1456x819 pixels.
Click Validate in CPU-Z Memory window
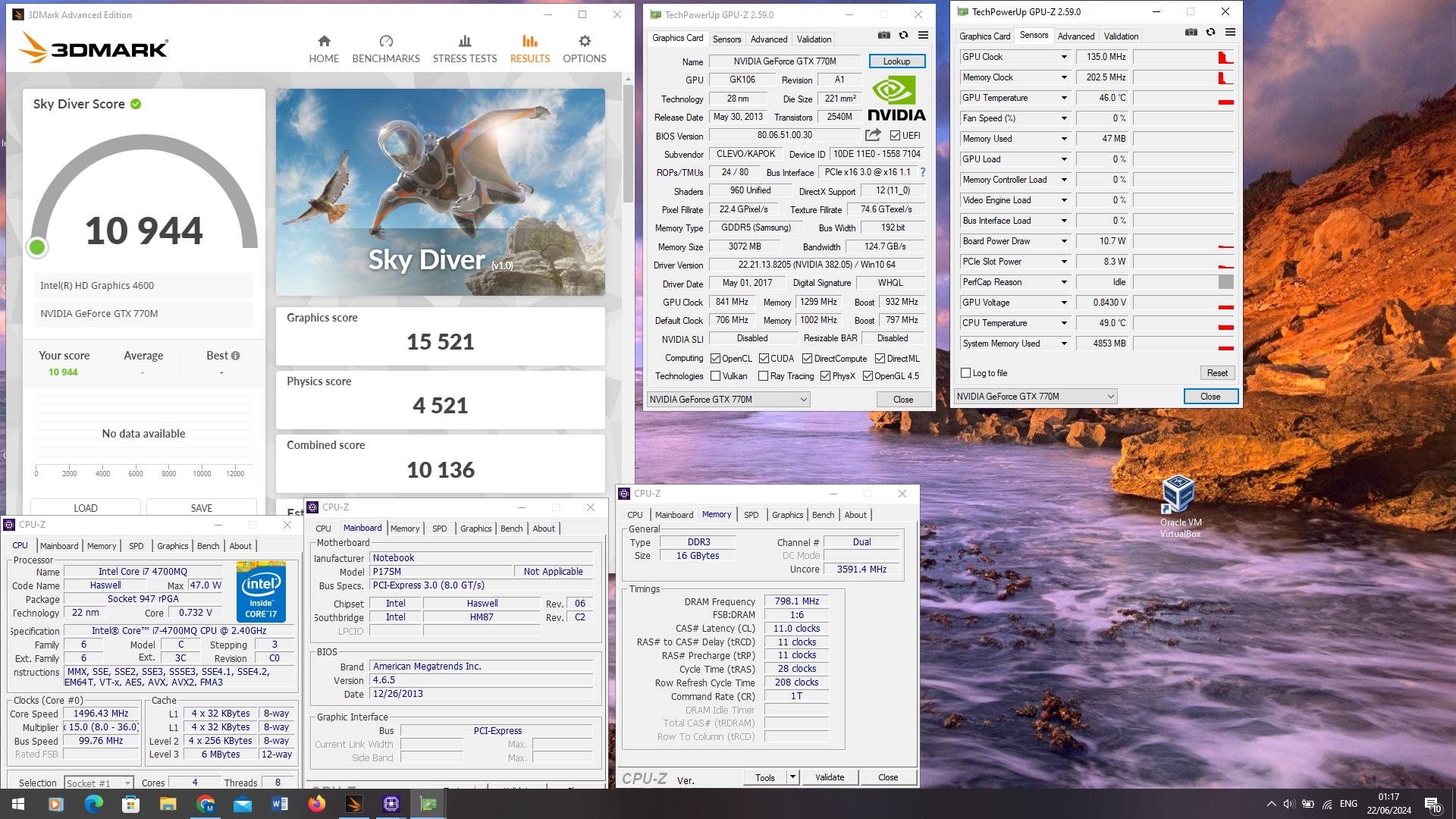coord(830,777)
